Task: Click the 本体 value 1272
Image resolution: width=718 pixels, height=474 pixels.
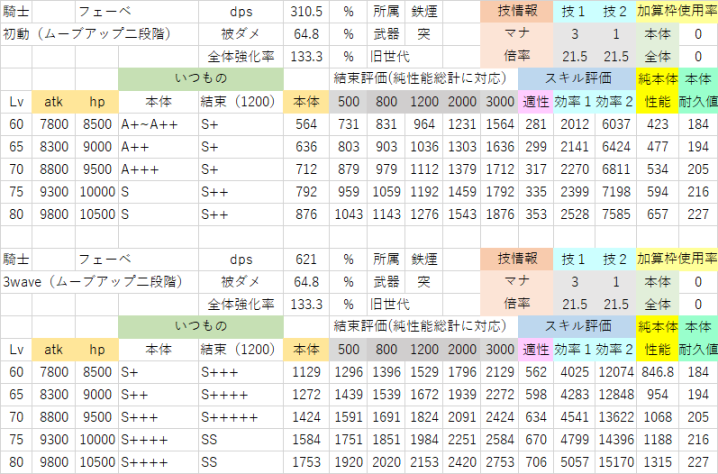Action: point(306,395)
